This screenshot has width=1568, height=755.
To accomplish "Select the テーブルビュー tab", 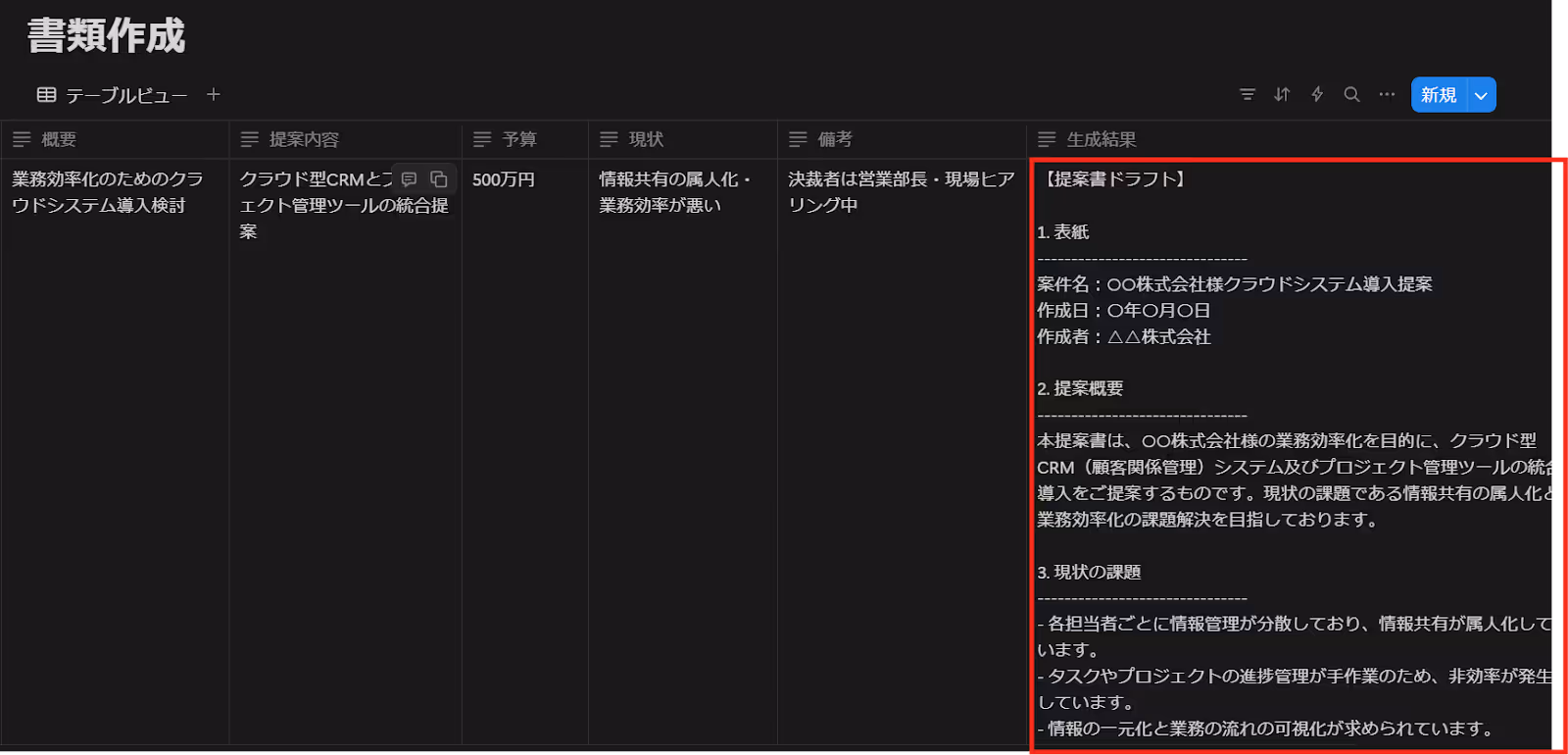I will pyautogui.click(x=113, y=95).
